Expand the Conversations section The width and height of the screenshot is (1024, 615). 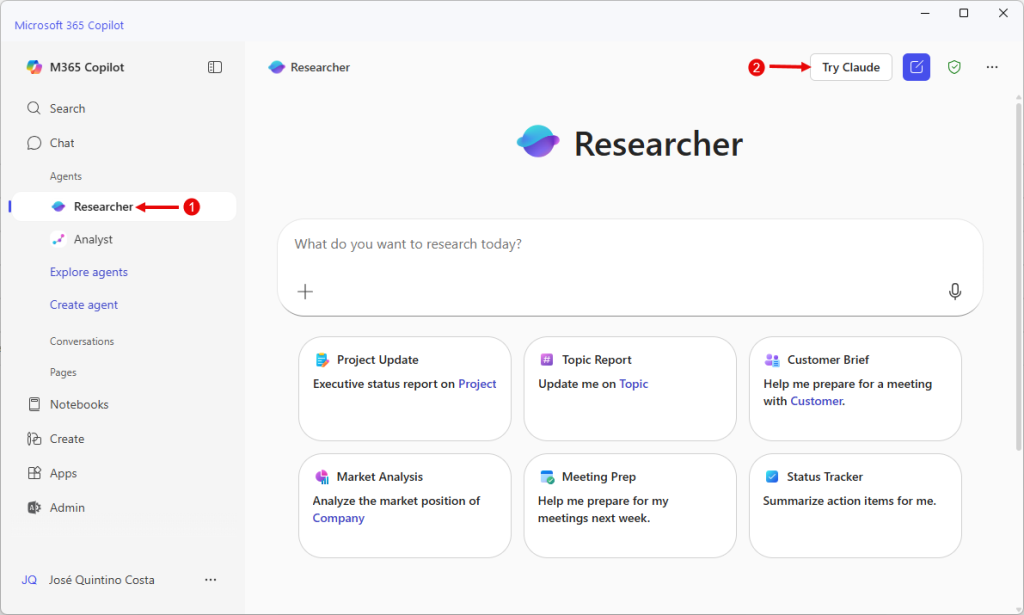click(x=82, y=341)
